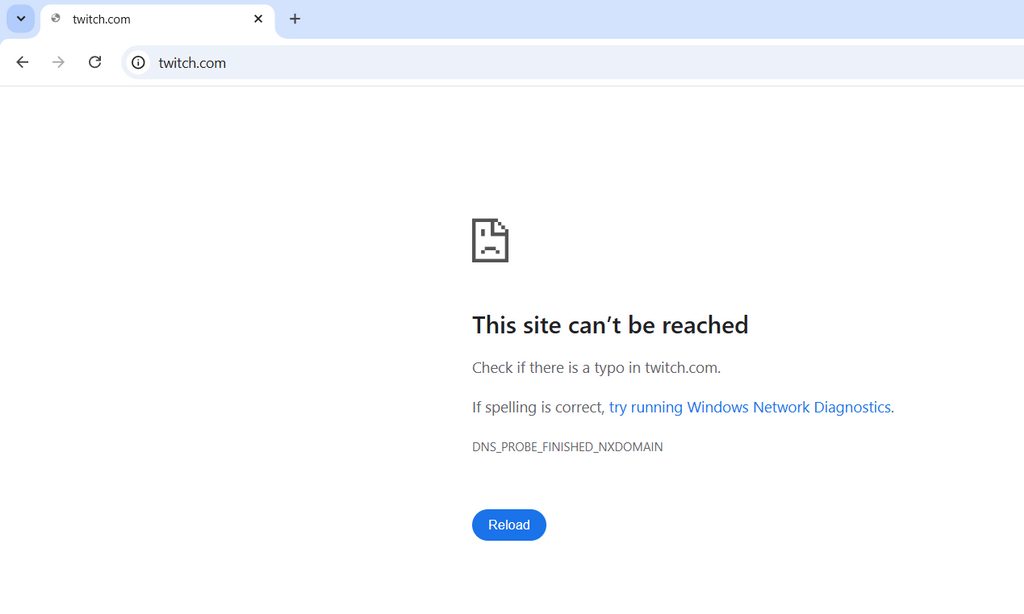Click the "If spelling is correct," text

click(x=538, y=407)
